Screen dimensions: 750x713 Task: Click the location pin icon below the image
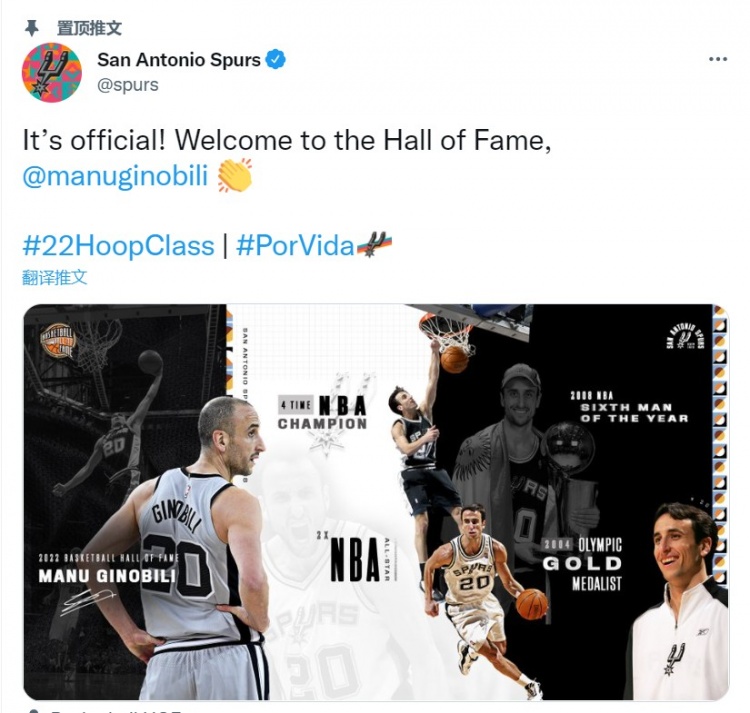pos(33,711)
